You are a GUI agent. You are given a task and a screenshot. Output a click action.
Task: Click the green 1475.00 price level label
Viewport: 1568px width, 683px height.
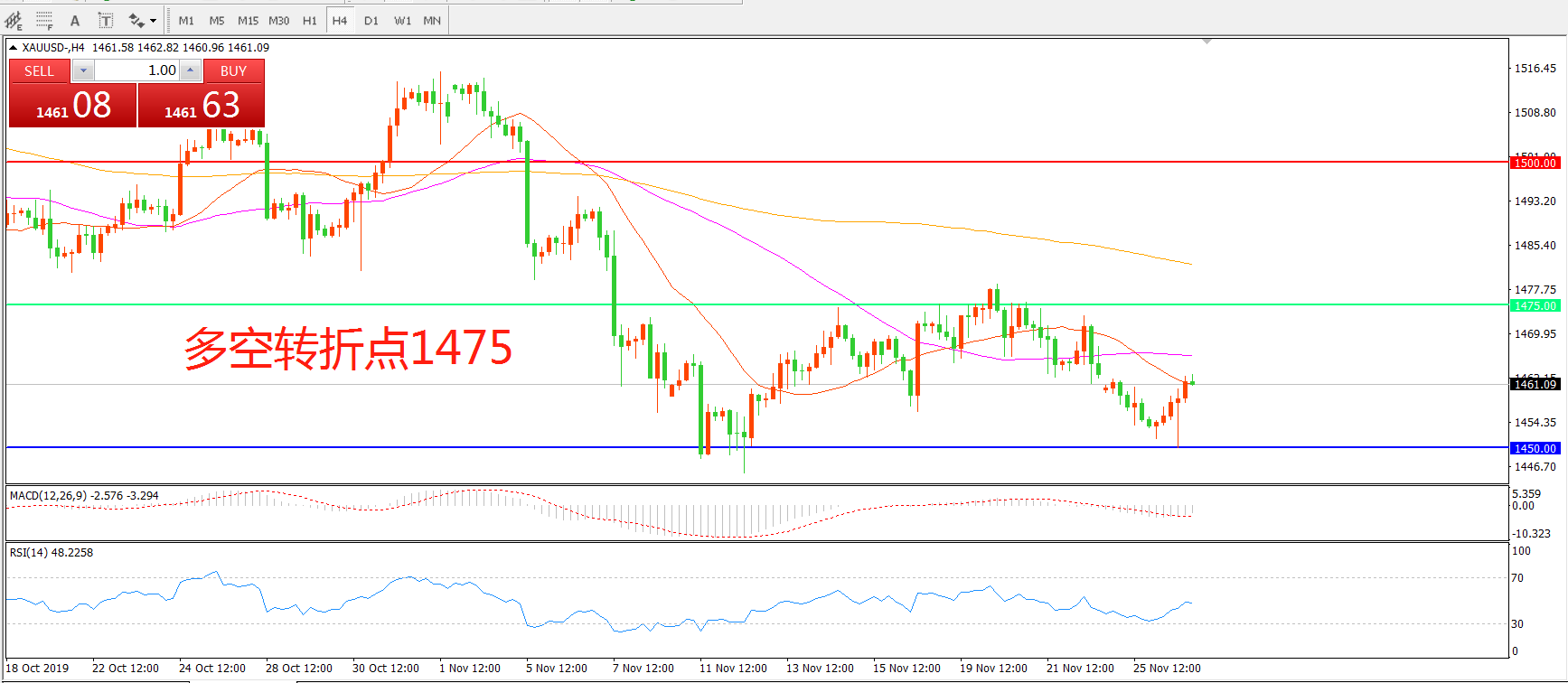(x=1535, y=305)
